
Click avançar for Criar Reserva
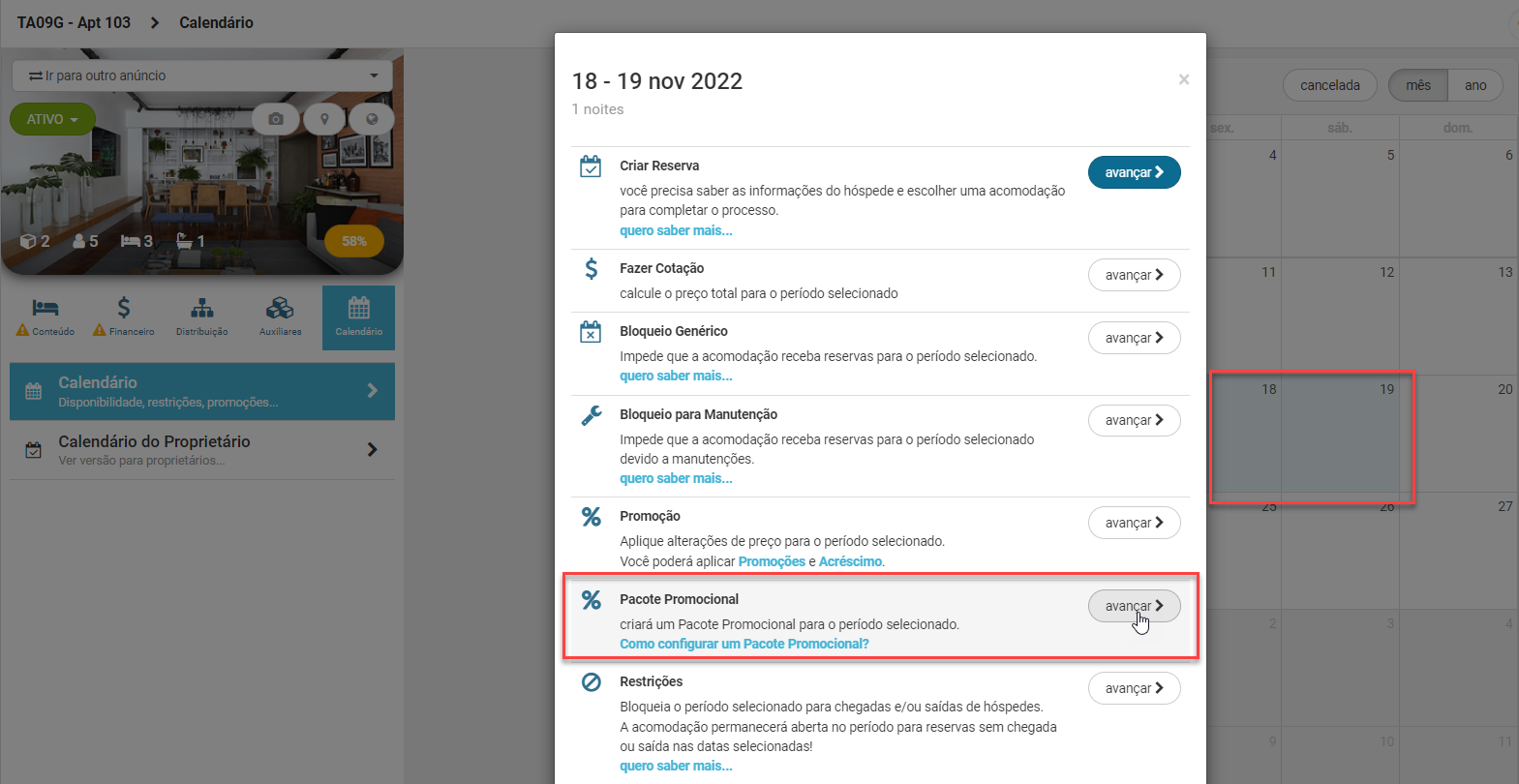pos(1134,172)
